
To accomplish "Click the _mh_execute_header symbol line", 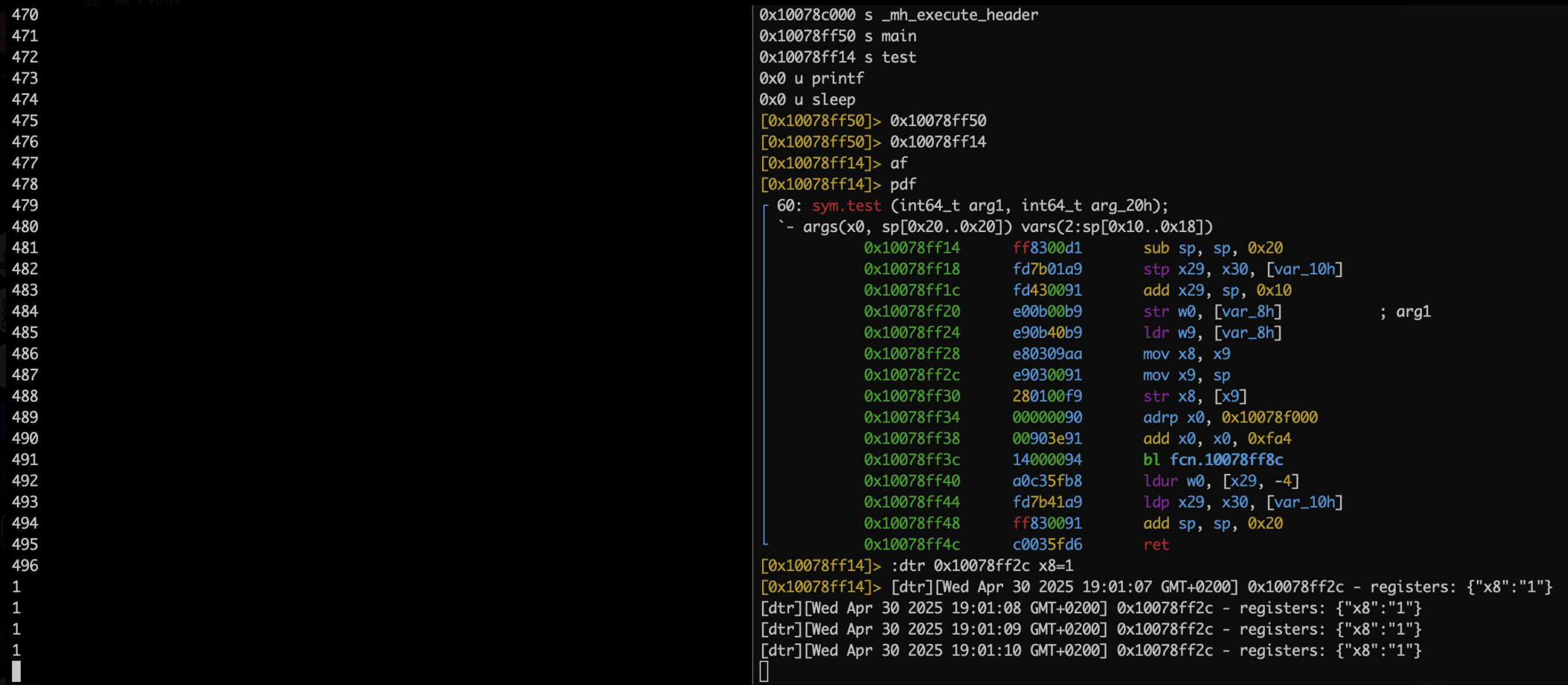I will [x=898, y=14].
